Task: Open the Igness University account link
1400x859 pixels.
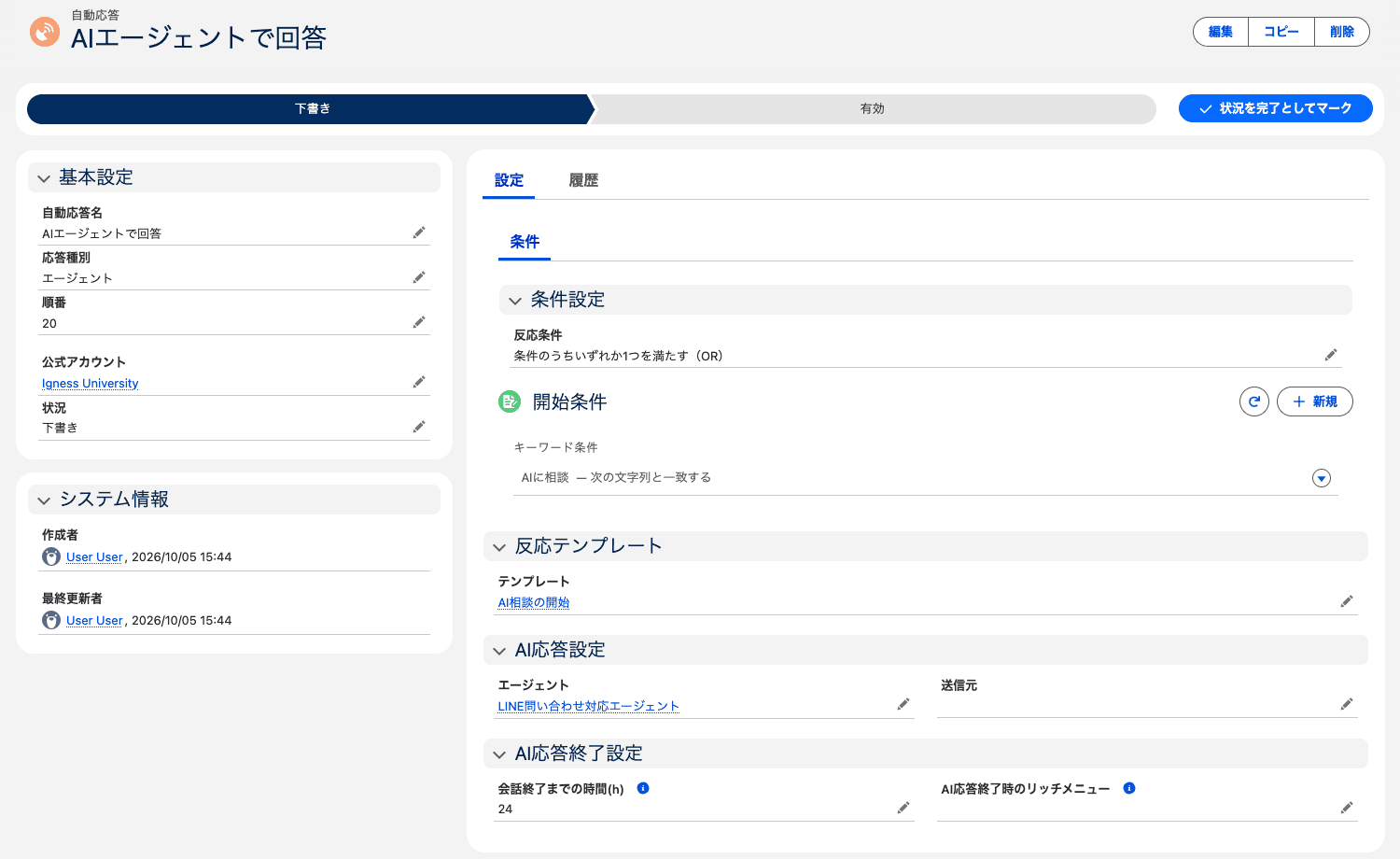Action: click(x=90, y=383)
